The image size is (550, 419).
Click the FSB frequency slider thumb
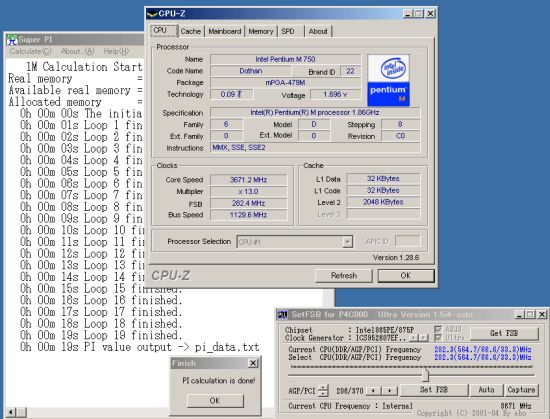(x=425, y=375)
